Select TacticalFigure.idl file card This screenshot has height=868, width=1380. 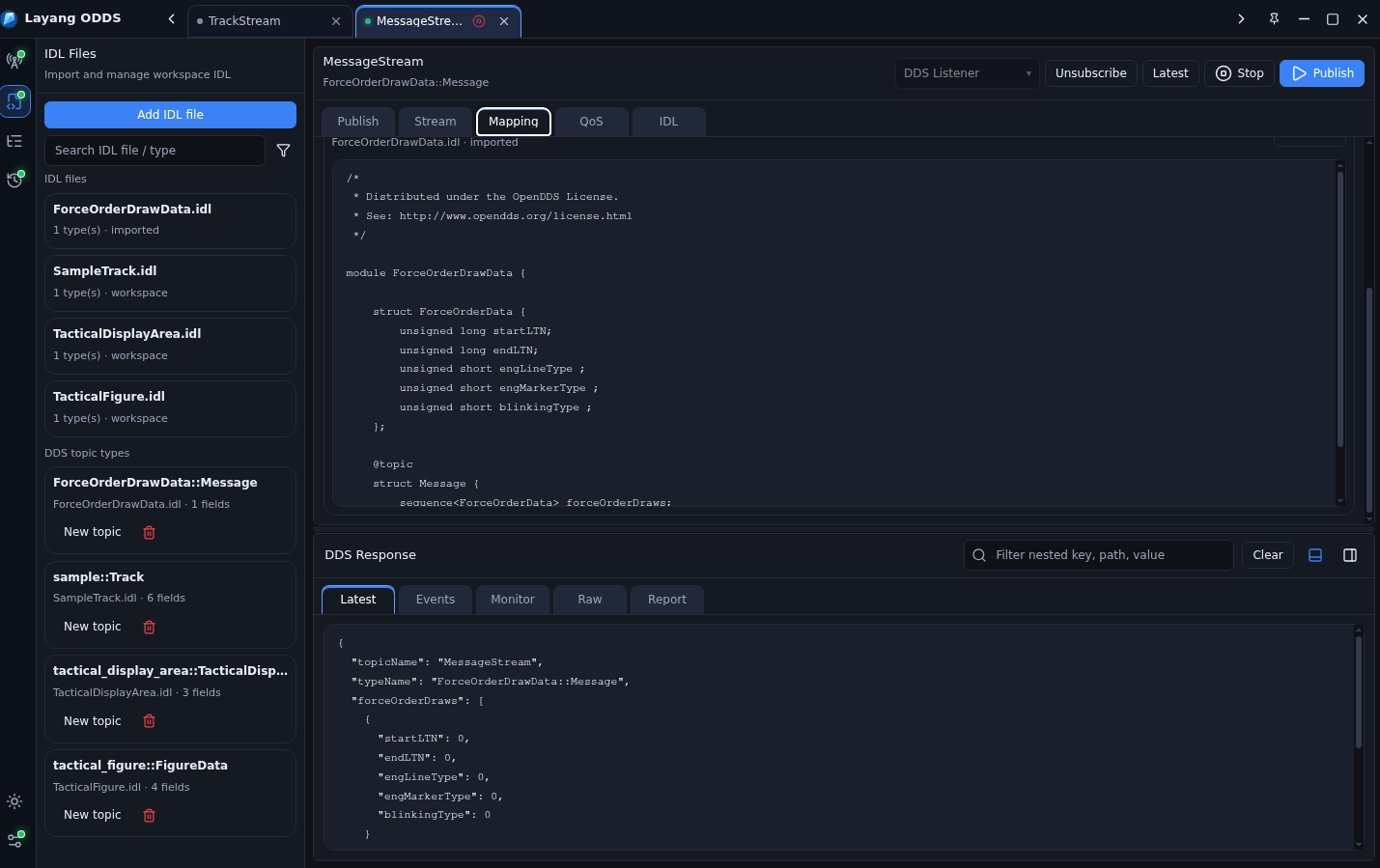(x=170, y=409)
